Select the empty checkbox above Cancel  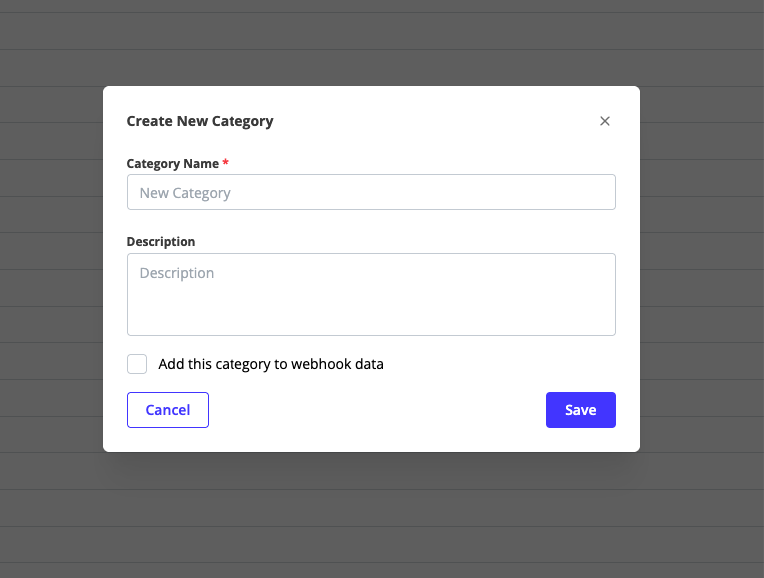(137, 364)
